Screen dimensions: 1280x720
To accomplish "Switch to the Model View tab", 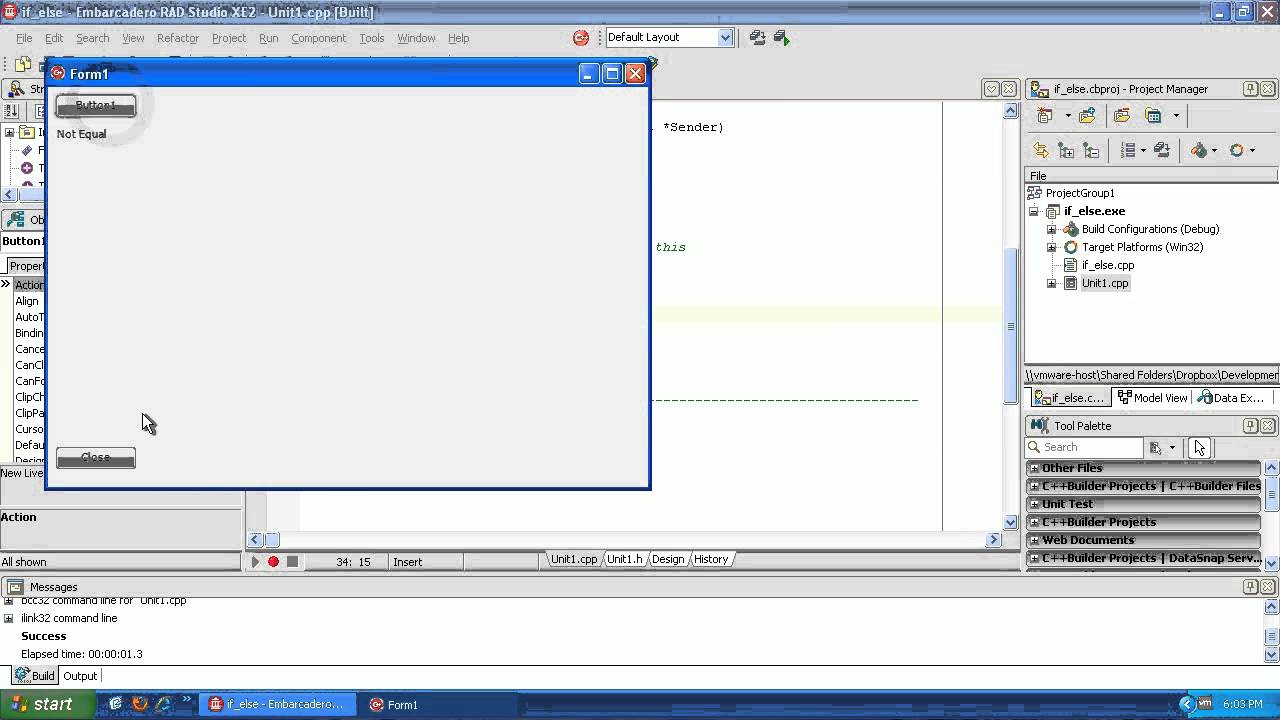I will (x=1153, y=397).
